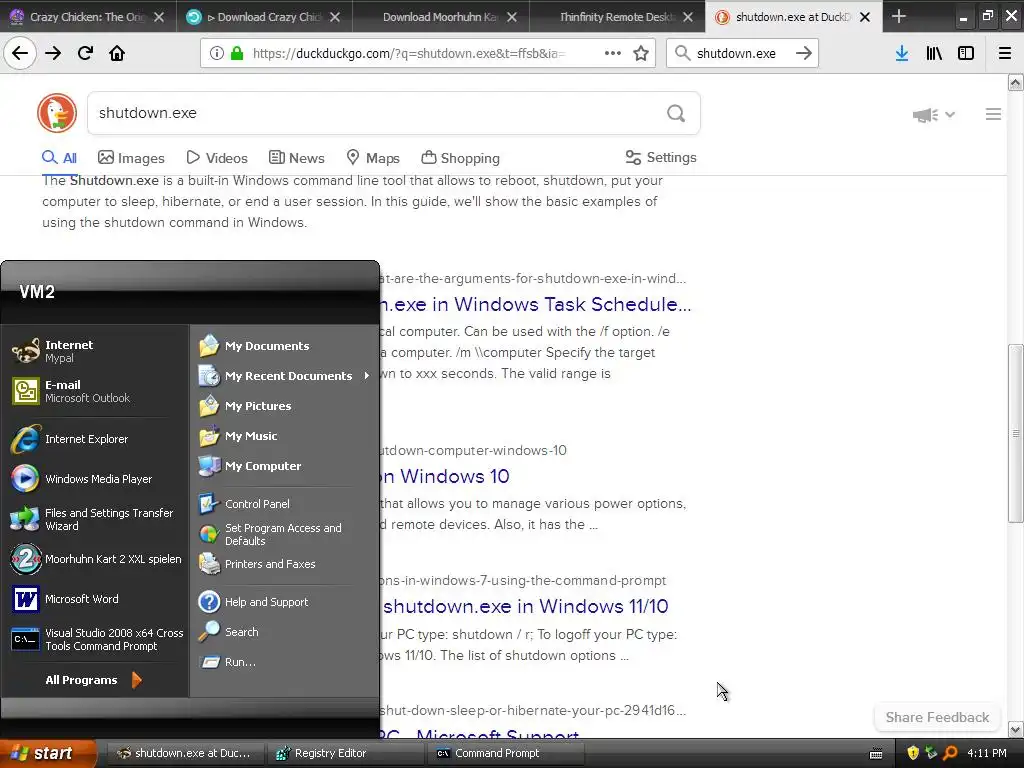Expand All Programs list
The image size is (1024, 768).
[x=94, y=680]
